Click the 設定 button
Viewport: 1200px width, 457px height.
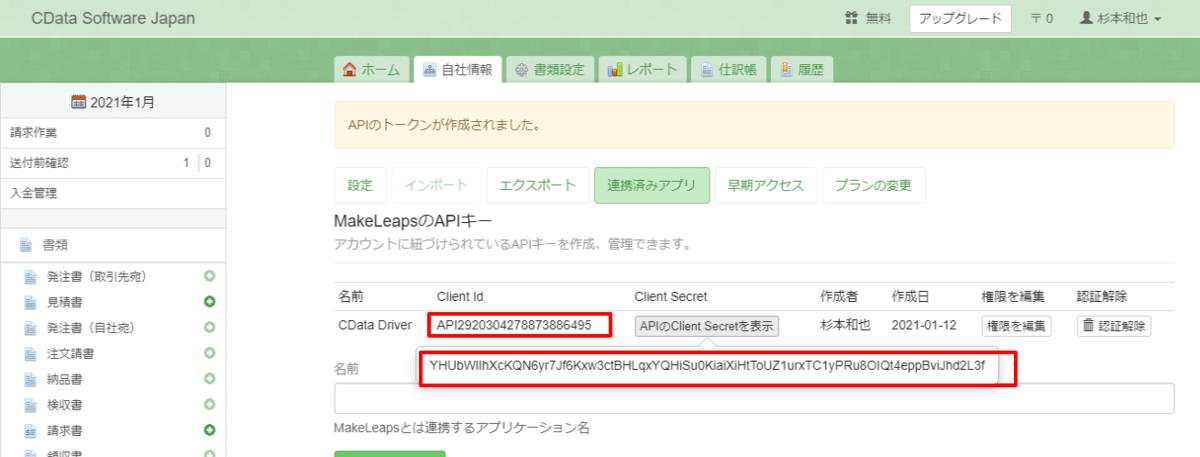(x=359, y=185)
